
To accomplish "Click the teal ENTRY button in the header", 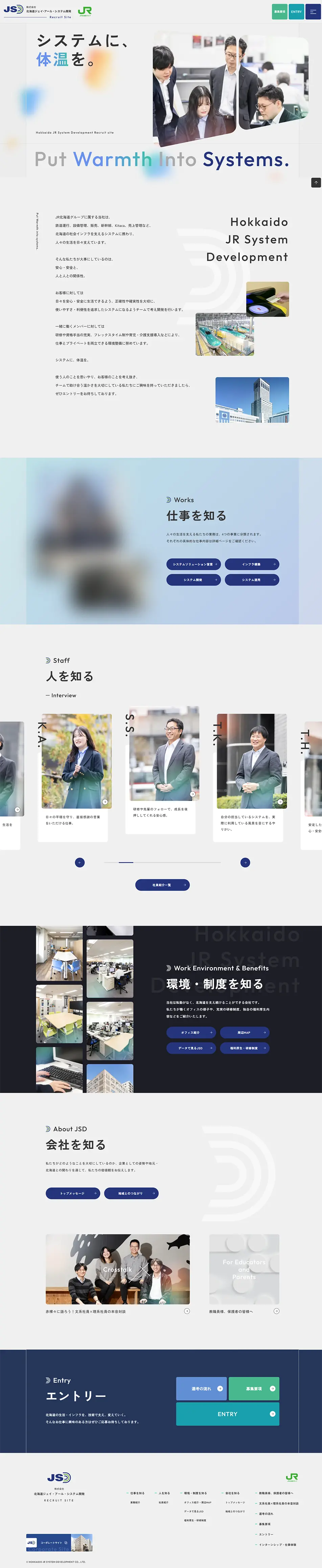I will [x=296, y=12].
